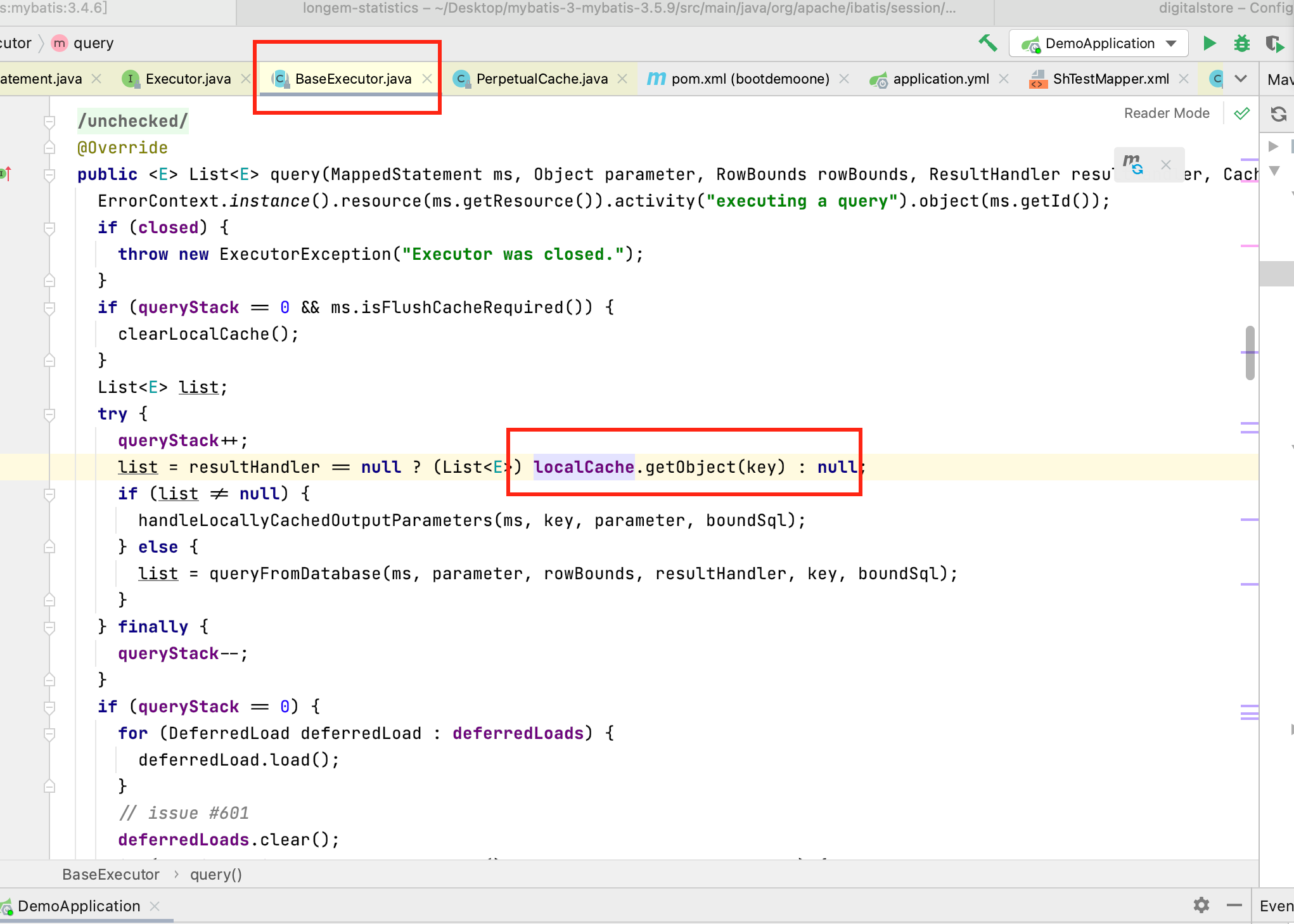
Task: Switch to the PerpetualCache.java tab
Action: [541, 79]
